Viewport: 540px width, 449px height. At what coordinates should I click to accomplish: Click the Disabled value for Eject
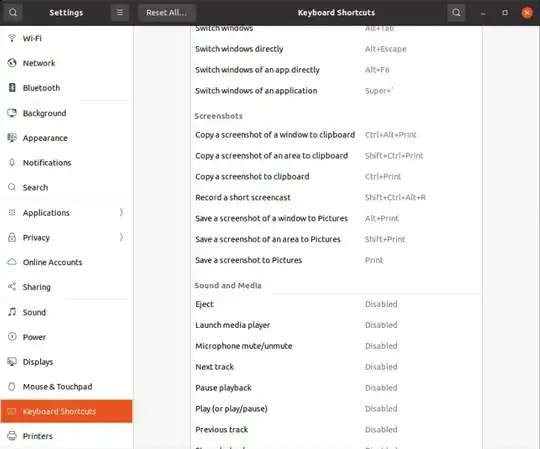(x=381, y=304)
